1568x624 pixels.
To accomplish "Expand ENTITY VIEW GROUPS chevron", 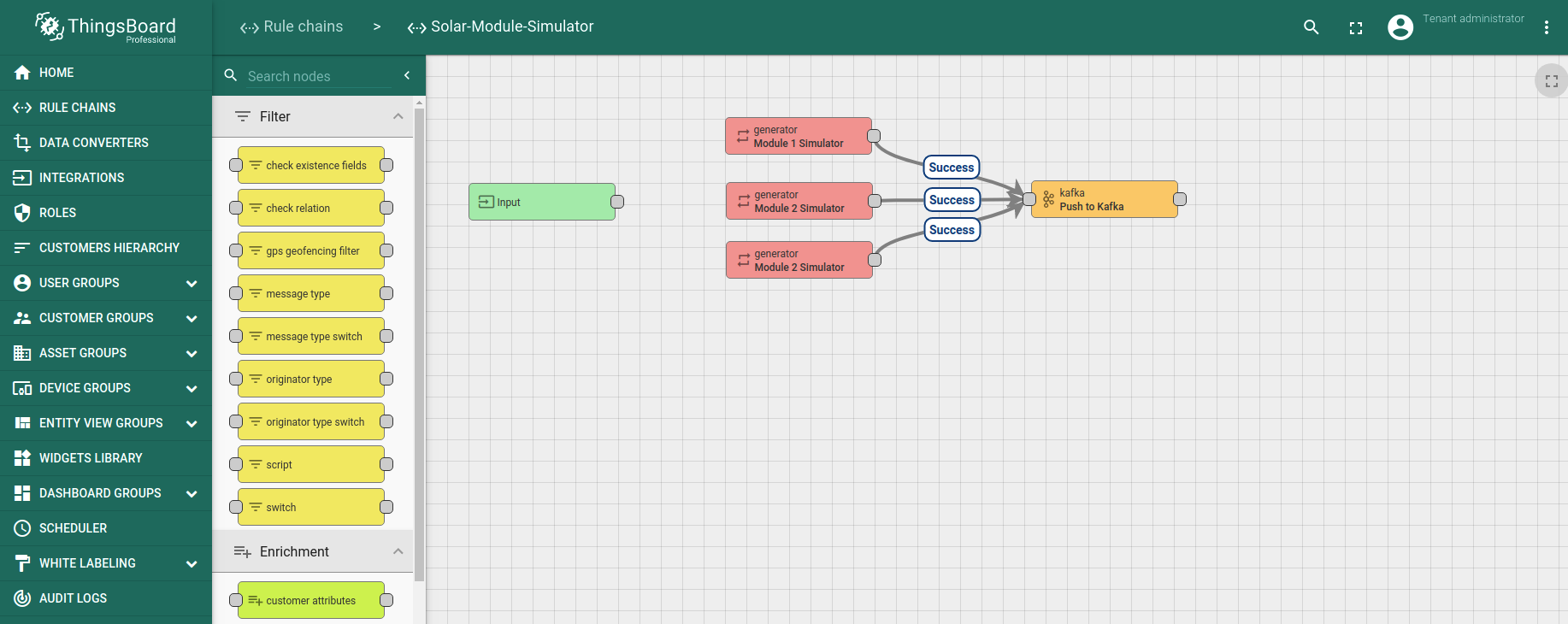I will (192, 423).
